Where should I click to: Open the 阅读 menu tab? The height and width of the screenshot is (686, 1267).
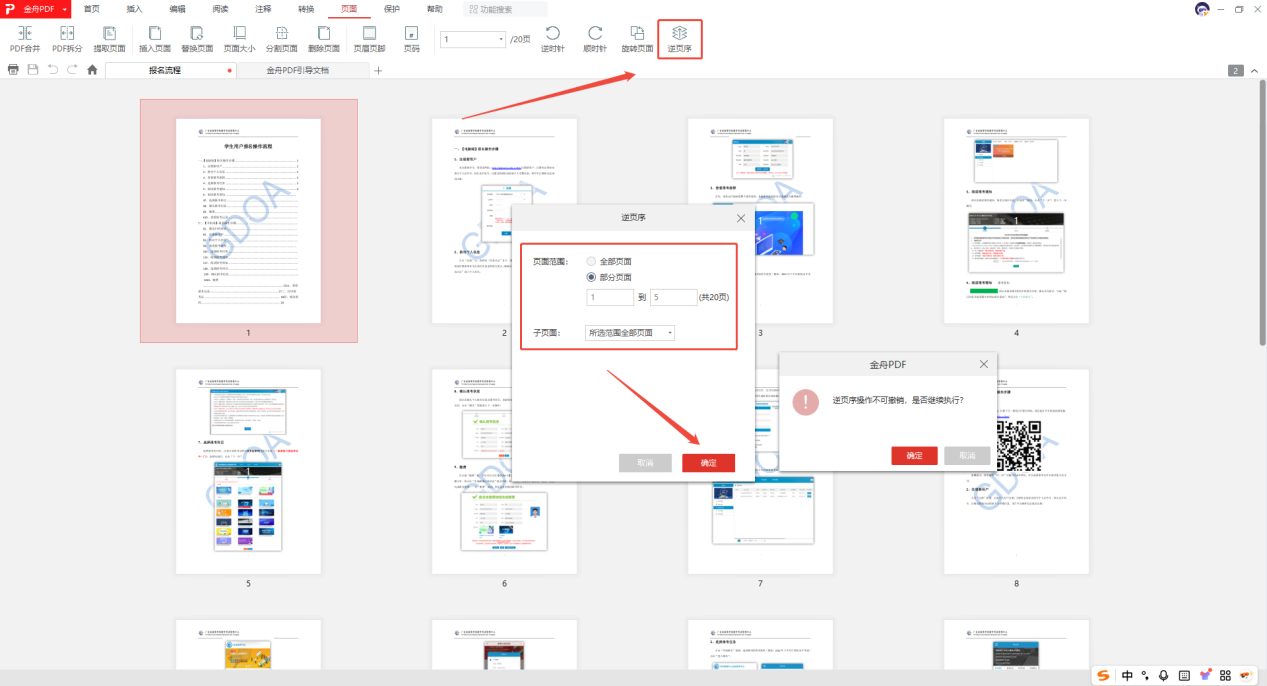[220, 8]
